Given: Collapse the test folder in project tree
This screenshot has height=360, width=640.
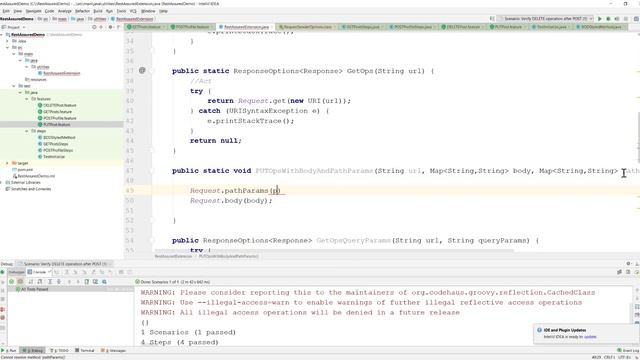Looking at the screenshot, I should (x=14, y=86).
